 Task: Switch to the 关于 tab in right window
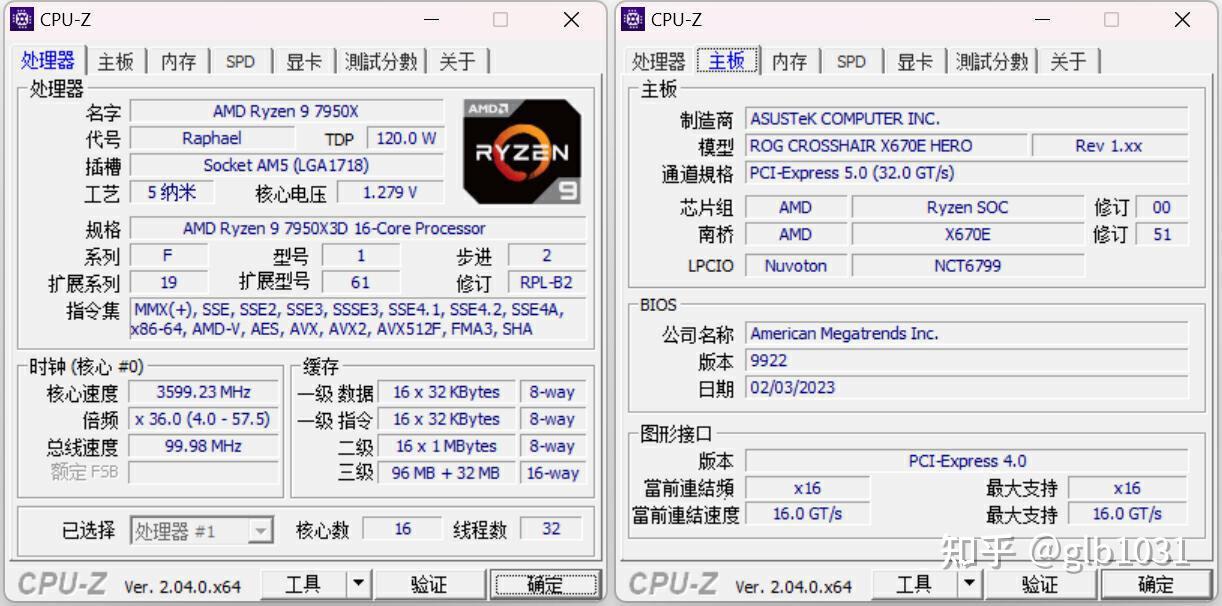tap(1069, 60)
